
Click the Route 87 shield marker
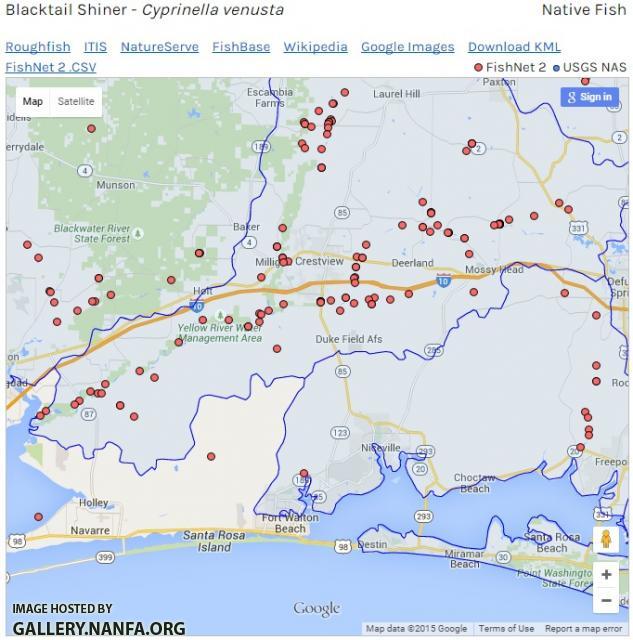click(x=89, y=415)
